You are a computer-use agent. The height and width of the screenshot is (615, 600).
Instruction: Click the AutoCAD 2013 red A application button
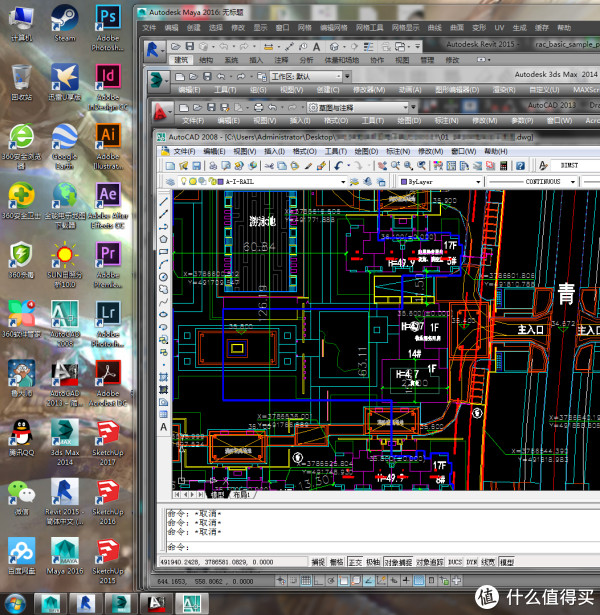point(160,111)
